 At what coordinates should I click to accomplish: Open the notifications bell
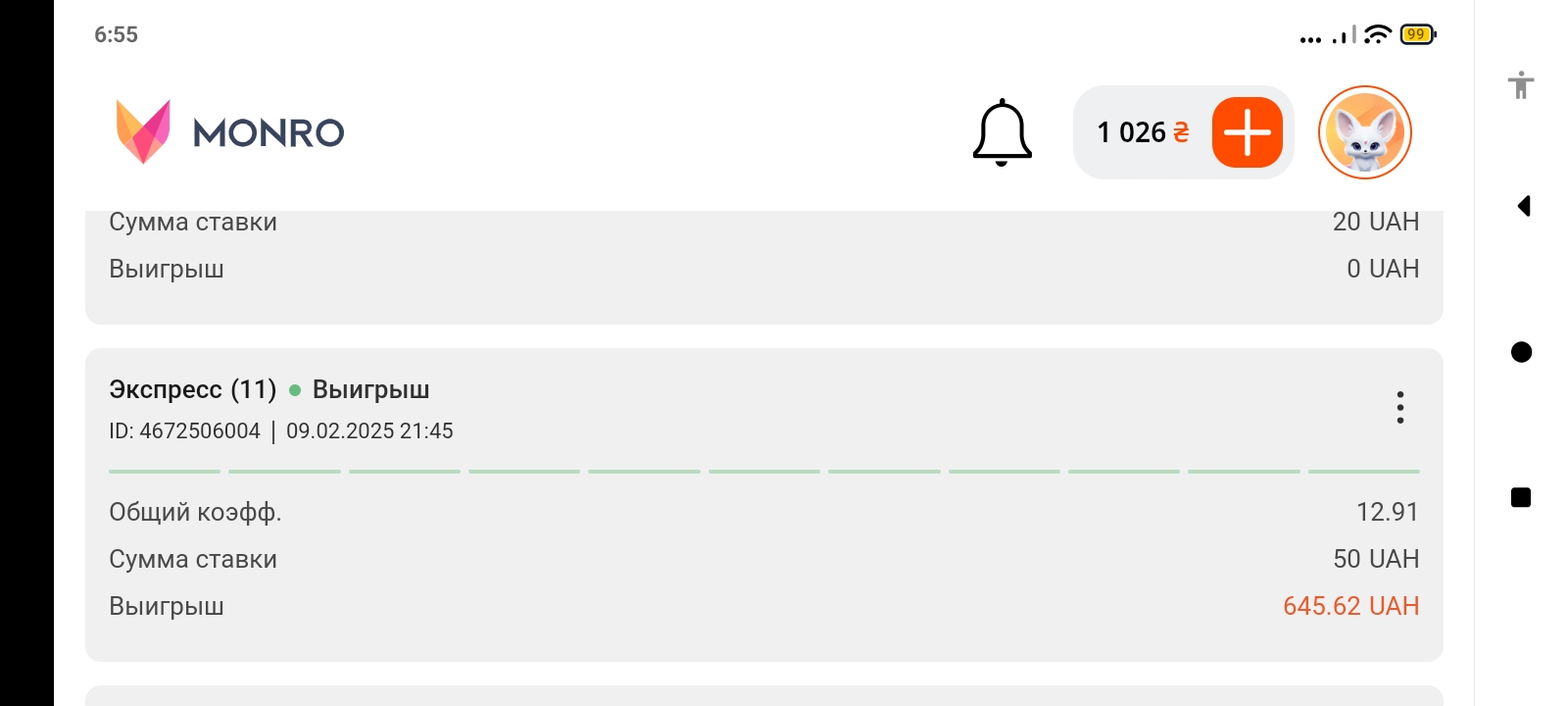tap(1002, 132)
